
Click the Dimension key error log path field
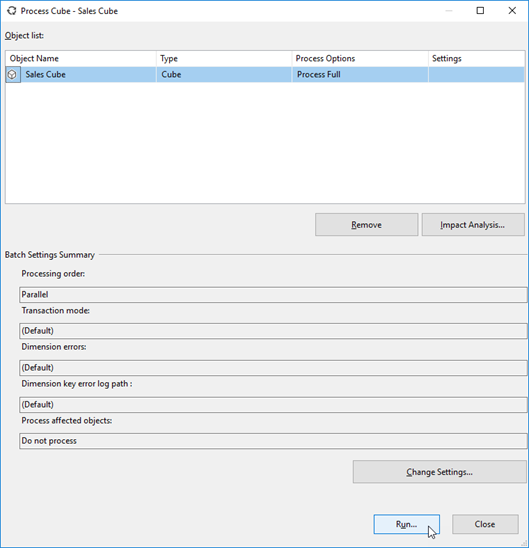[273, 404]
